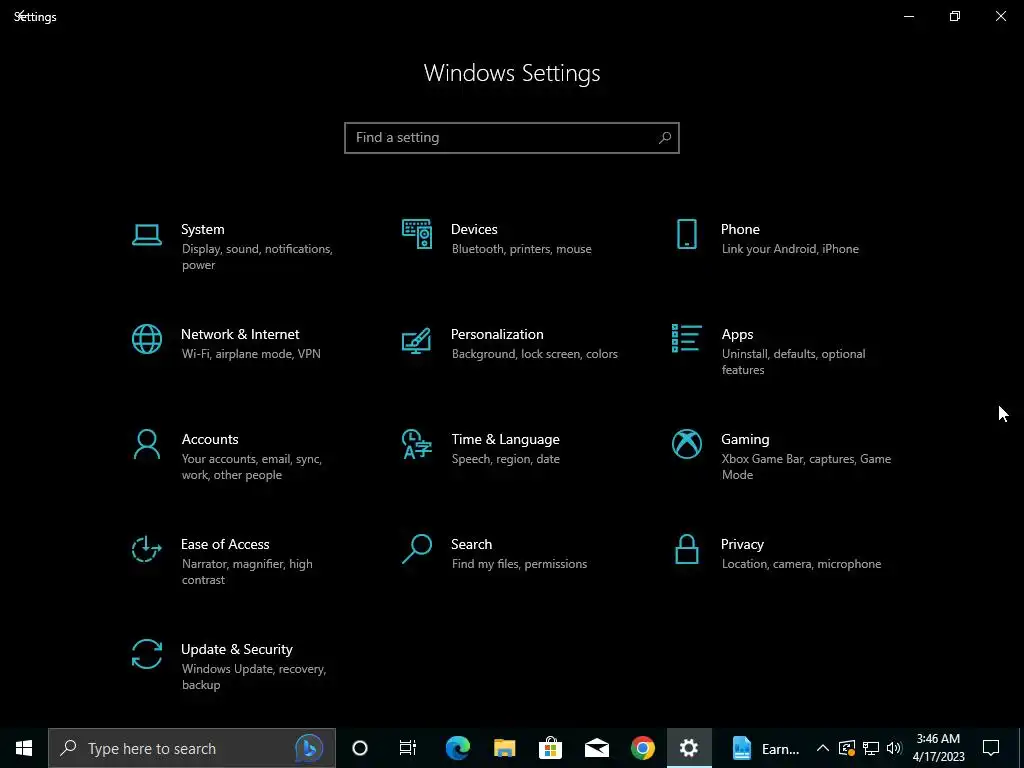The width and height of the screenshot is (1024, 768).
Task: Open Time & Language clock icon
Action: [x=417, y=444]
